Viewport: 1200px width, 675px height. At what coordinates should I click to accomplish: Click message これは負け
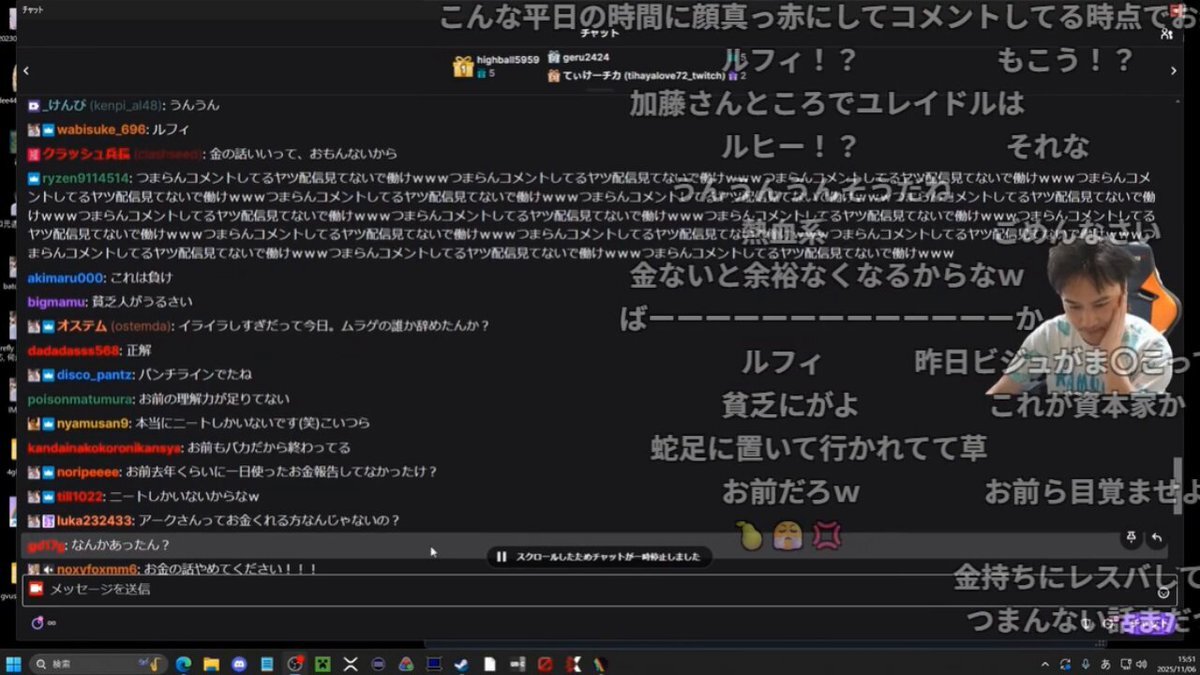(141, 277)
